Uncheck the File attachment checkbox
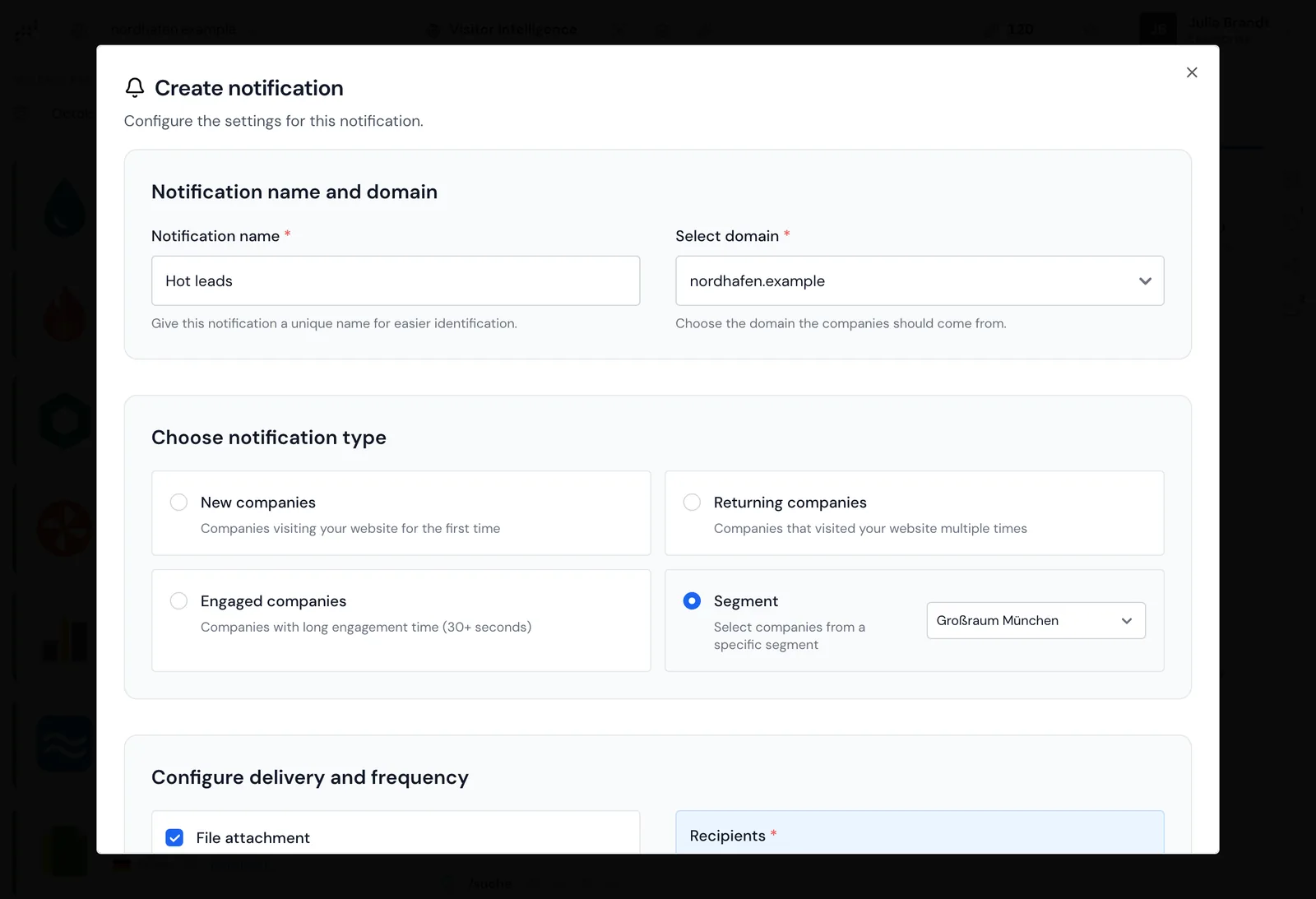The height and width of the screenshot is (899, 1316). (x=174, y=837)
